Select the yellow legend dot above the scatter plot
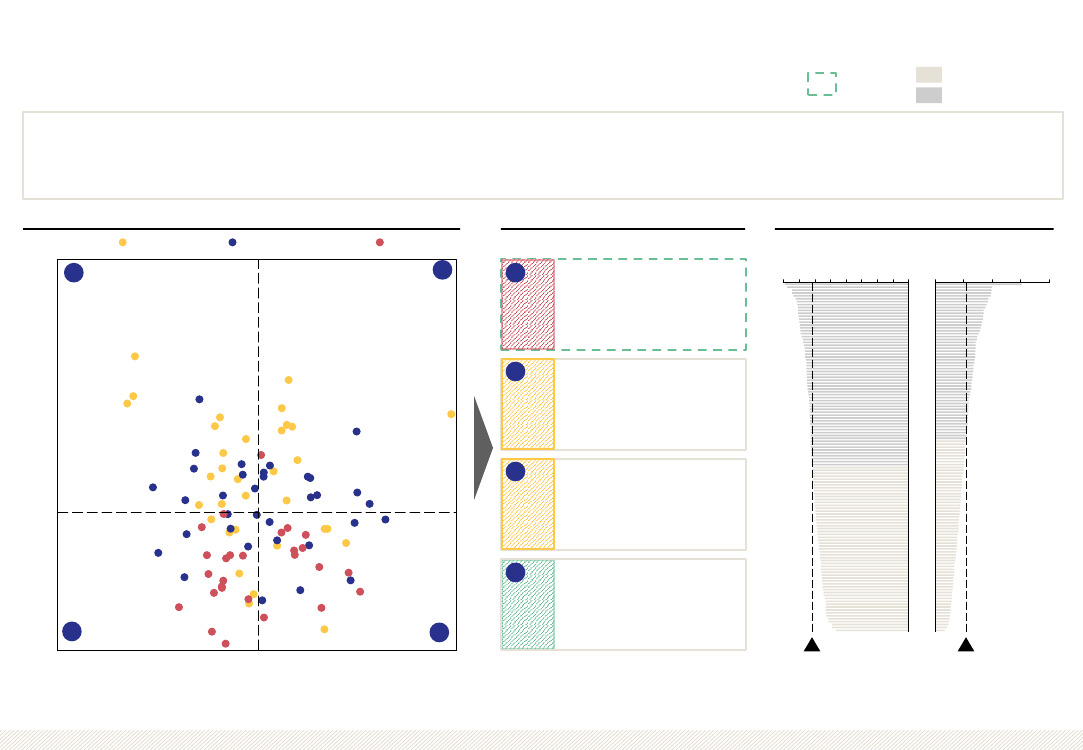 coord(123,242)
